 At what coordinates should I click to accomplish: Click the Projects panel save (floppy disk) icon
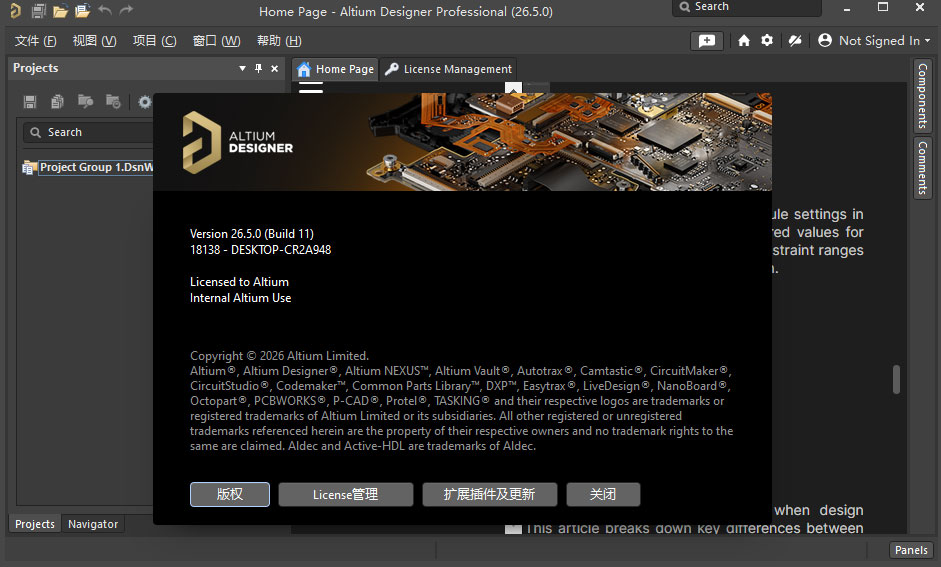click(30, 101)
